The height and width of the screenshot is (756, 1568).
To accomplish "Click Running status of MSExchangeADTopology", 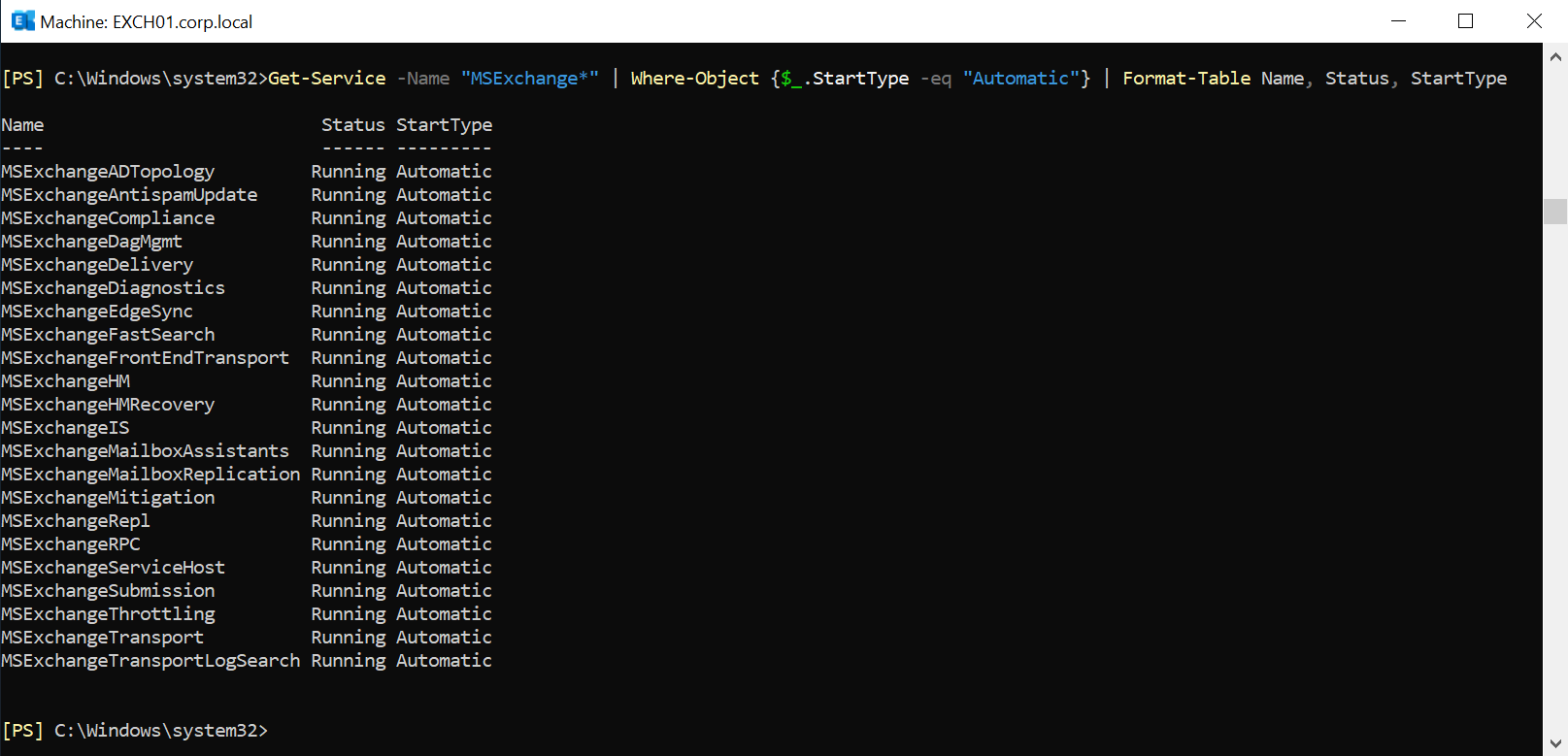I will click(x=349, y=172).
